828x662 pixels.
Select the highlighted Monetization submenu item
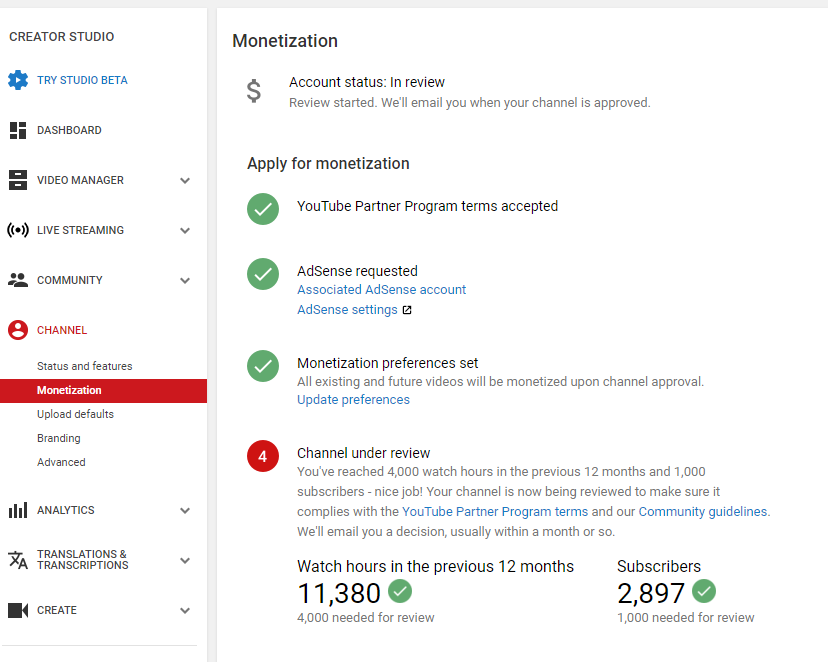pos(104,391)
